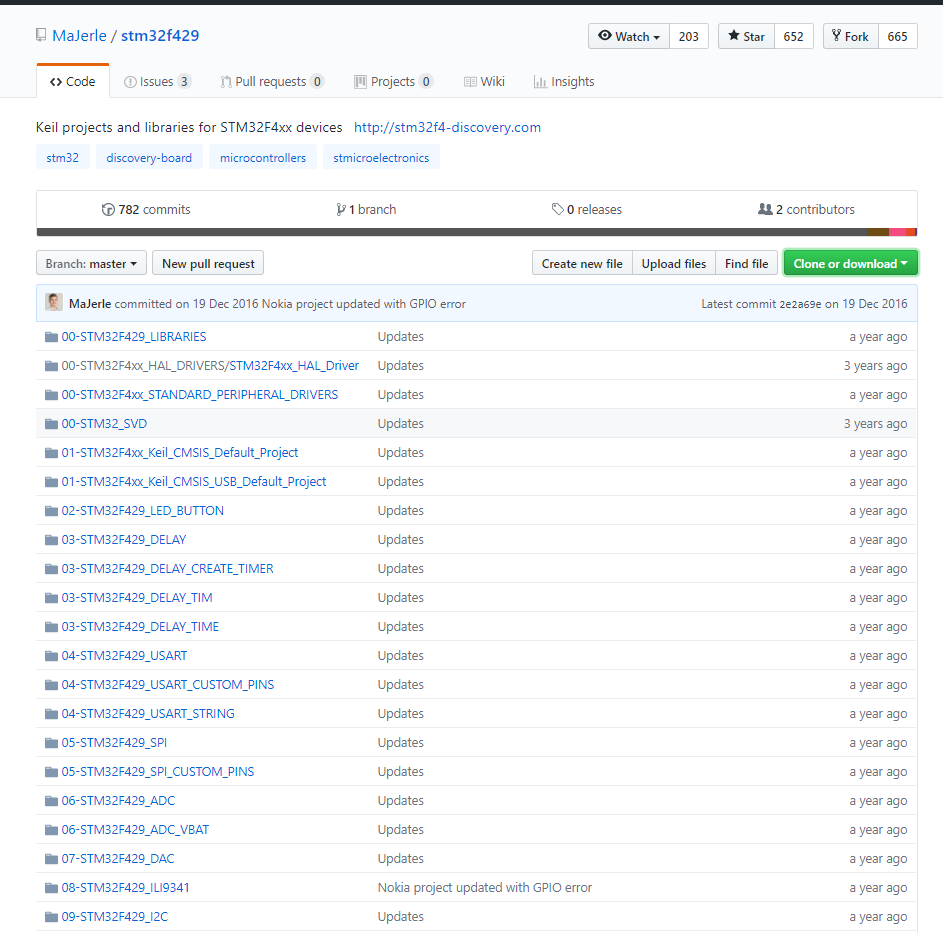
Task: Click the folder icon for 09-STM32F429_I2C
Action: 51,917
